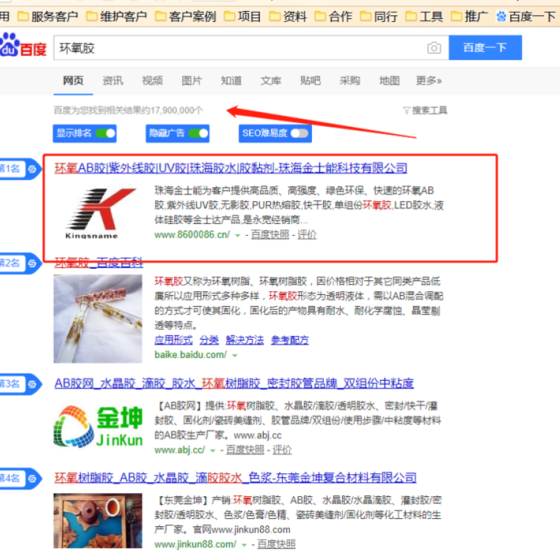
Task: Click the refresh icon on 第2名 rank badge
Action: click(32, 263)
